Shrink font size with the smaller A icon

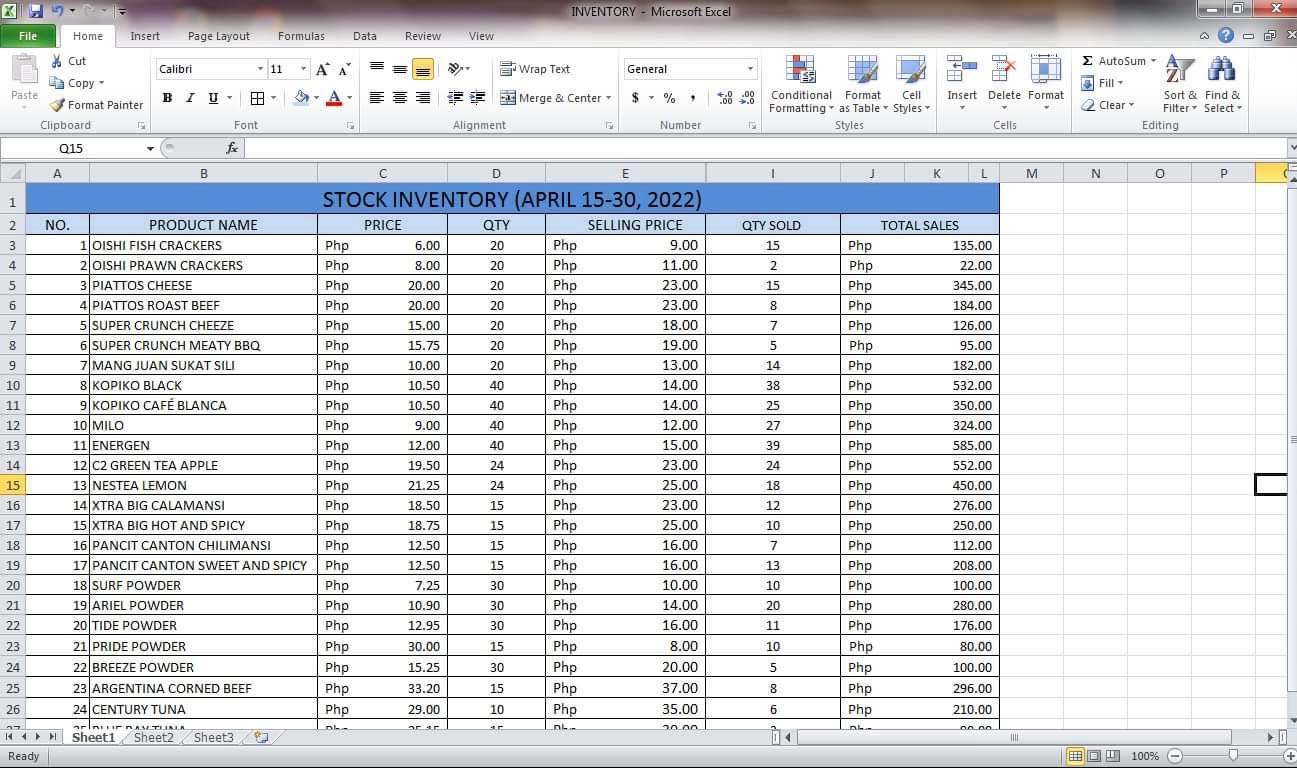point(344,69)
